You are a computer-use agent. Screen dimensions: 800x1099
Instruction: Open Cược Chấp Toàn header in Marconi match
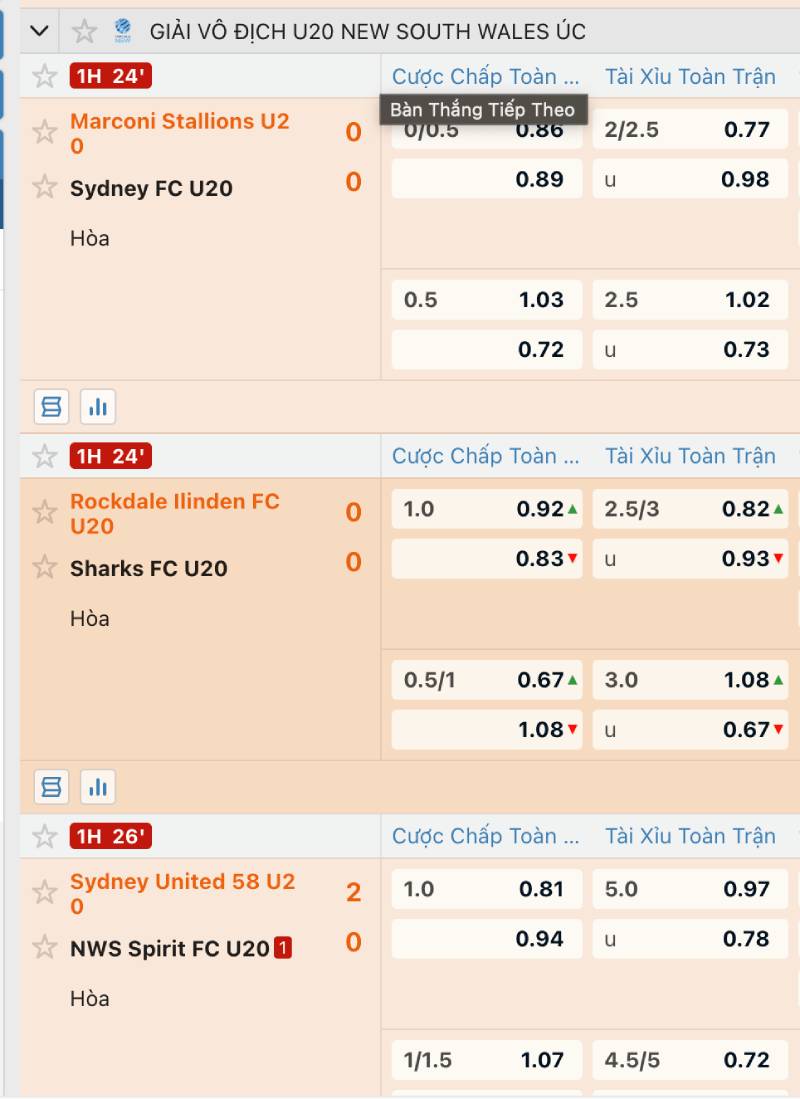click(485, 76)
